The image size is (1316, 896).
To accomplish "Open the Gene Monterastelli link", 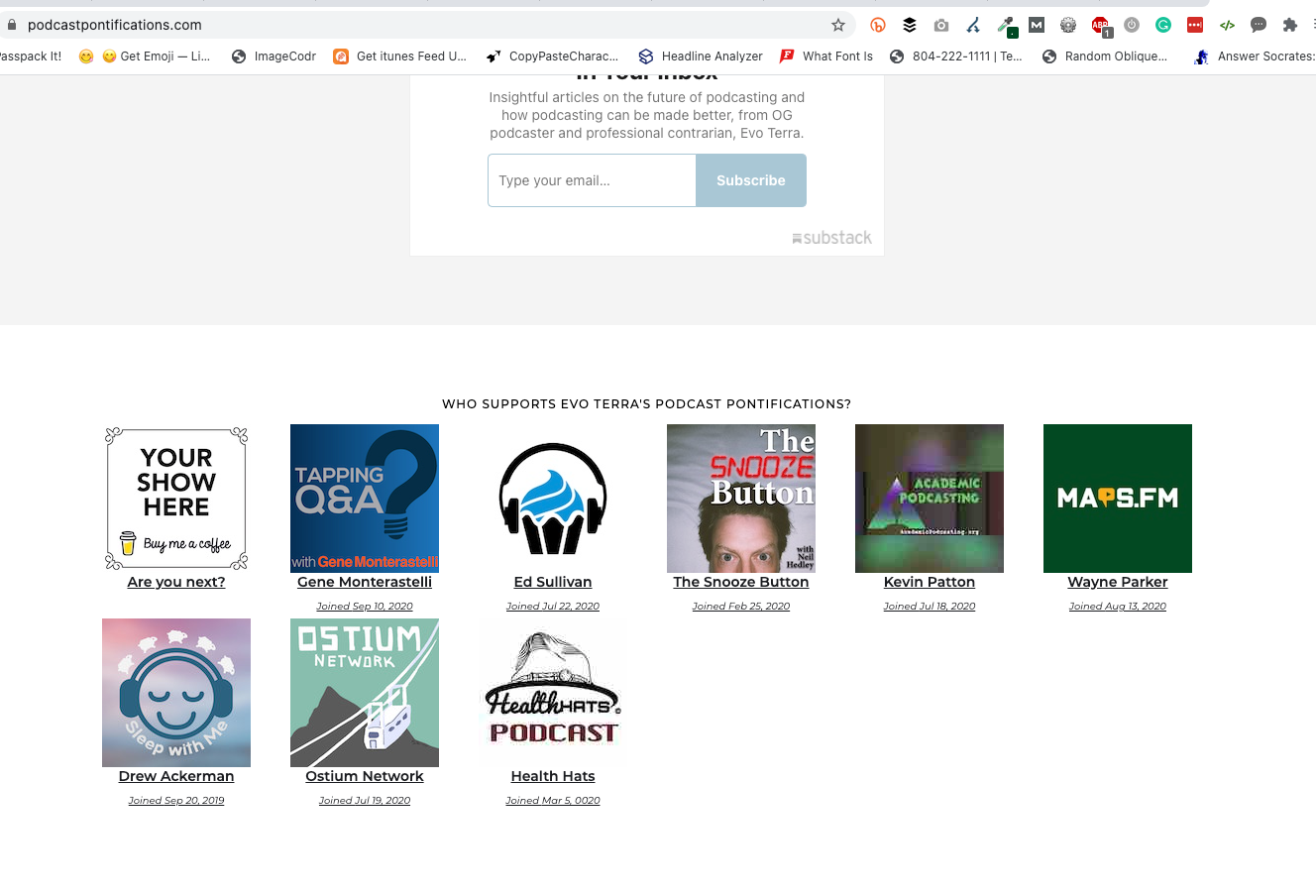I will coord(365,582).
